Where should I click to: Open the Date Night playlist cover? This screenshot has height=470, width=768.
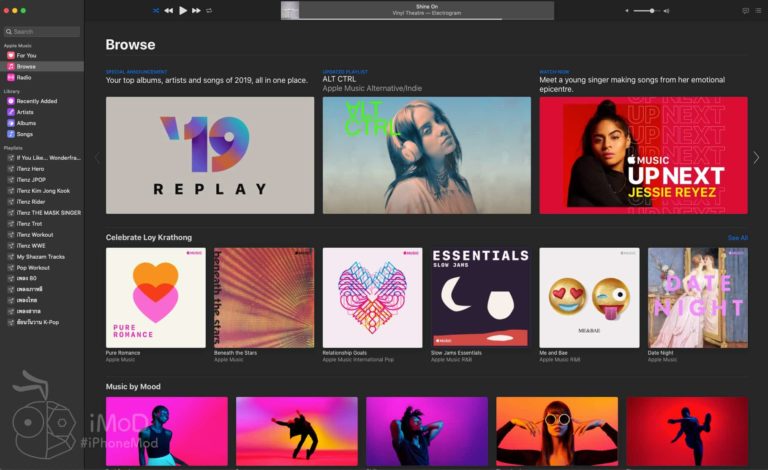pyautogui.click(x=698, y=298)
